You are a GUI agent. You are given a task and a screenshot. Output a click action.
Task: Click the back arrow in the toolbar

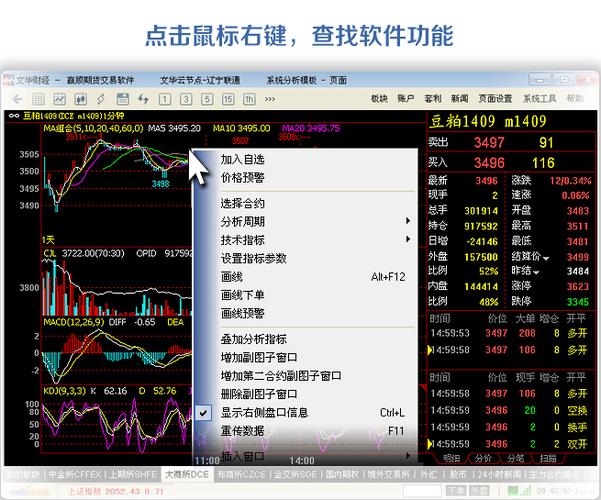(18, 99)
